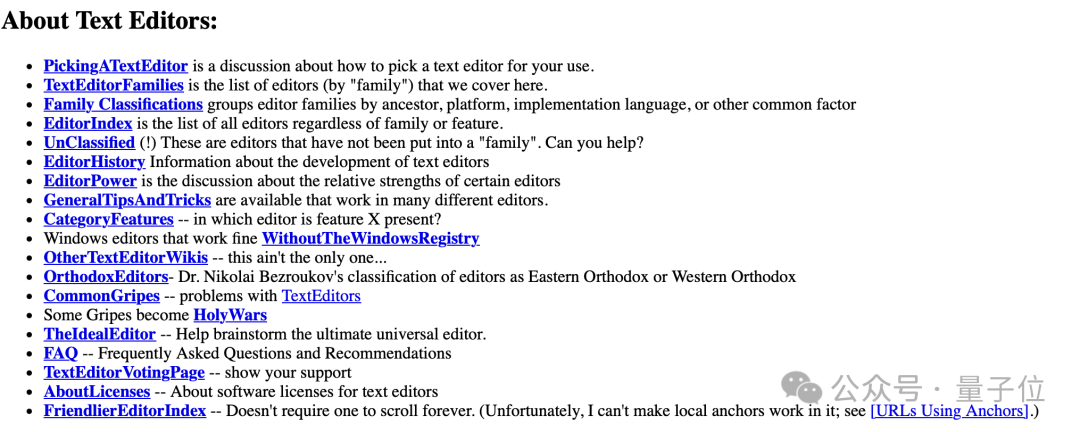
Task: Click text 'Frequently Asked Questions and Recommendations'
Action: pyautogui.click(x=276, y=353)
